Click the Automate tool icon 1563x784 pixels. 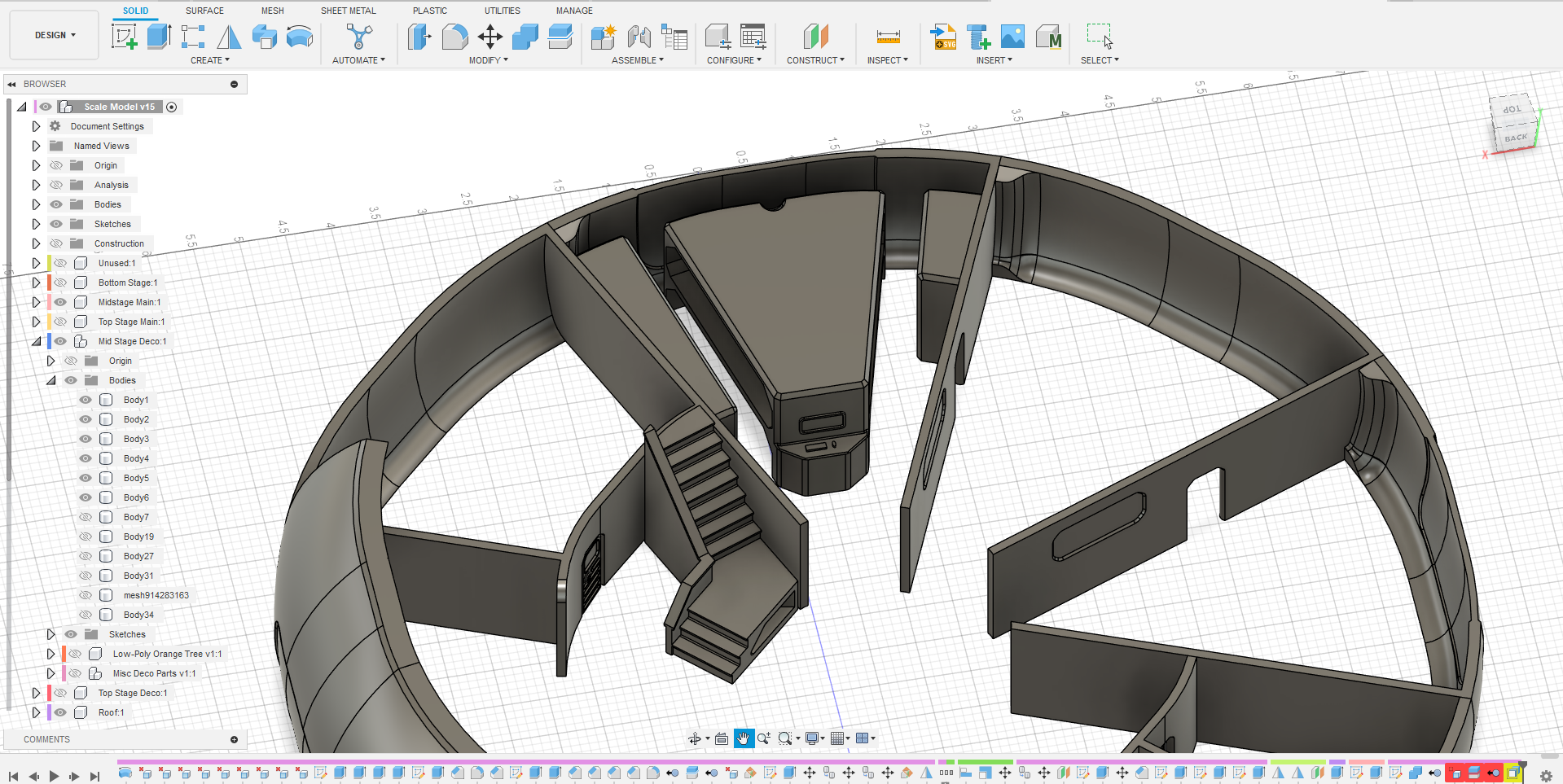click(358, 37)
